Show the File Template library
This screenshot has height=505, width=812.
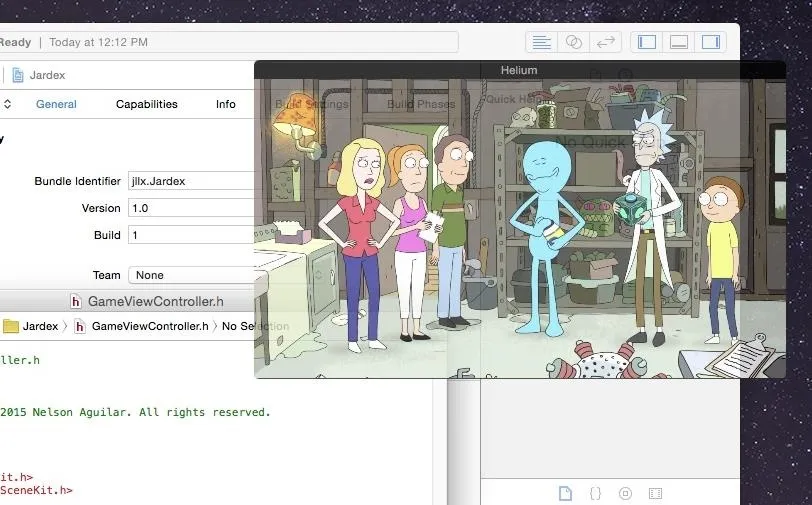pyautogui.click(x=566, y=493)
